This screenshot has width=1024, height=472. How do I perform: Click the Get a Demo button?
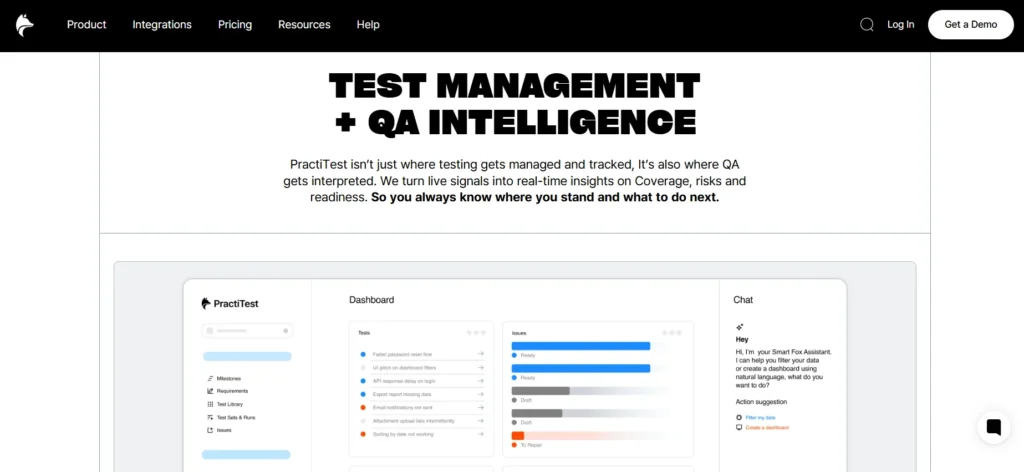(x=970, y=25)
